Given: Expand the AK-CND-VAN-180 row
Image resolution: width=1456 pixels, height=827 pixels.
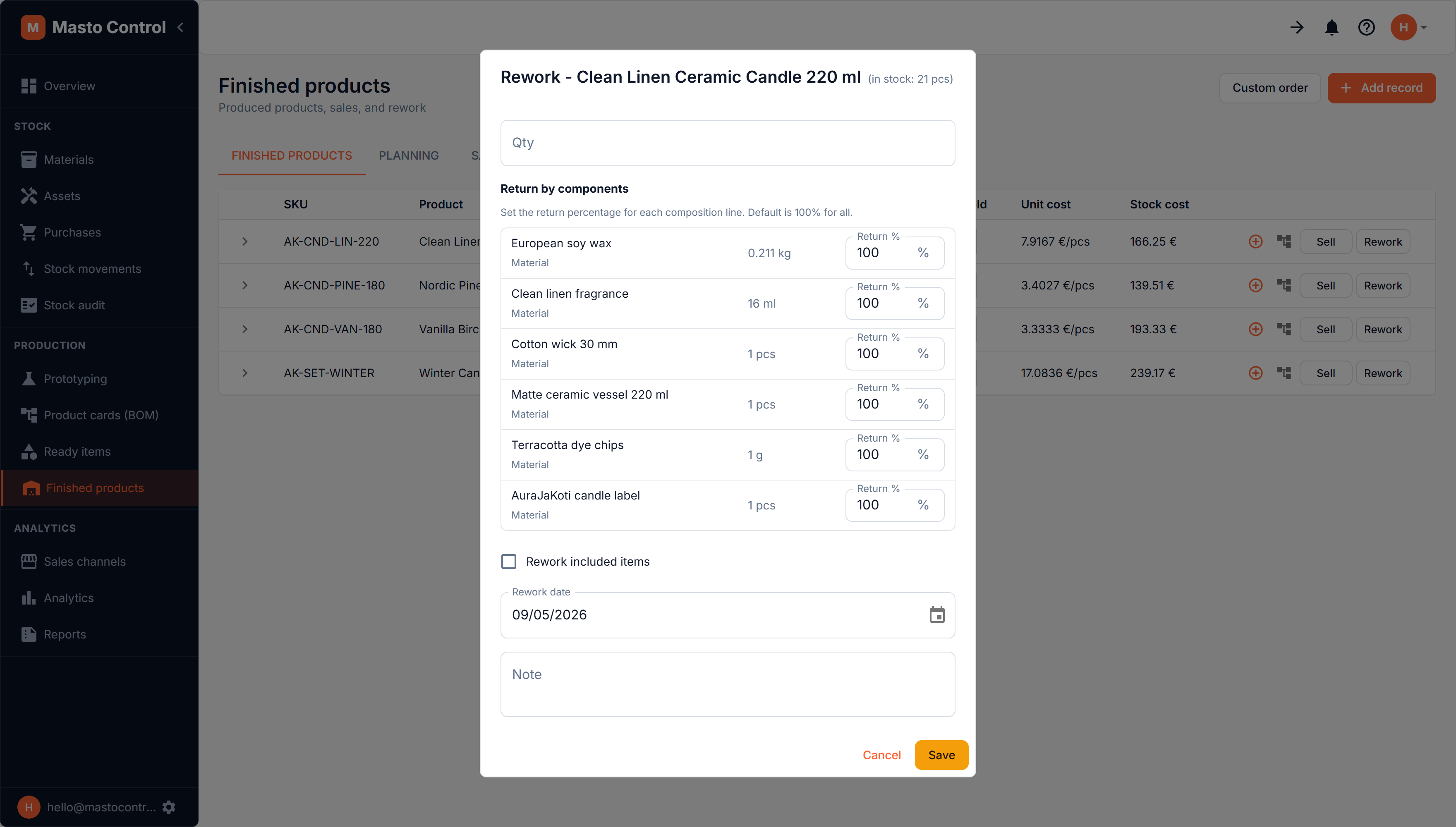Looking at the screenshot, I should click(245, 329).
